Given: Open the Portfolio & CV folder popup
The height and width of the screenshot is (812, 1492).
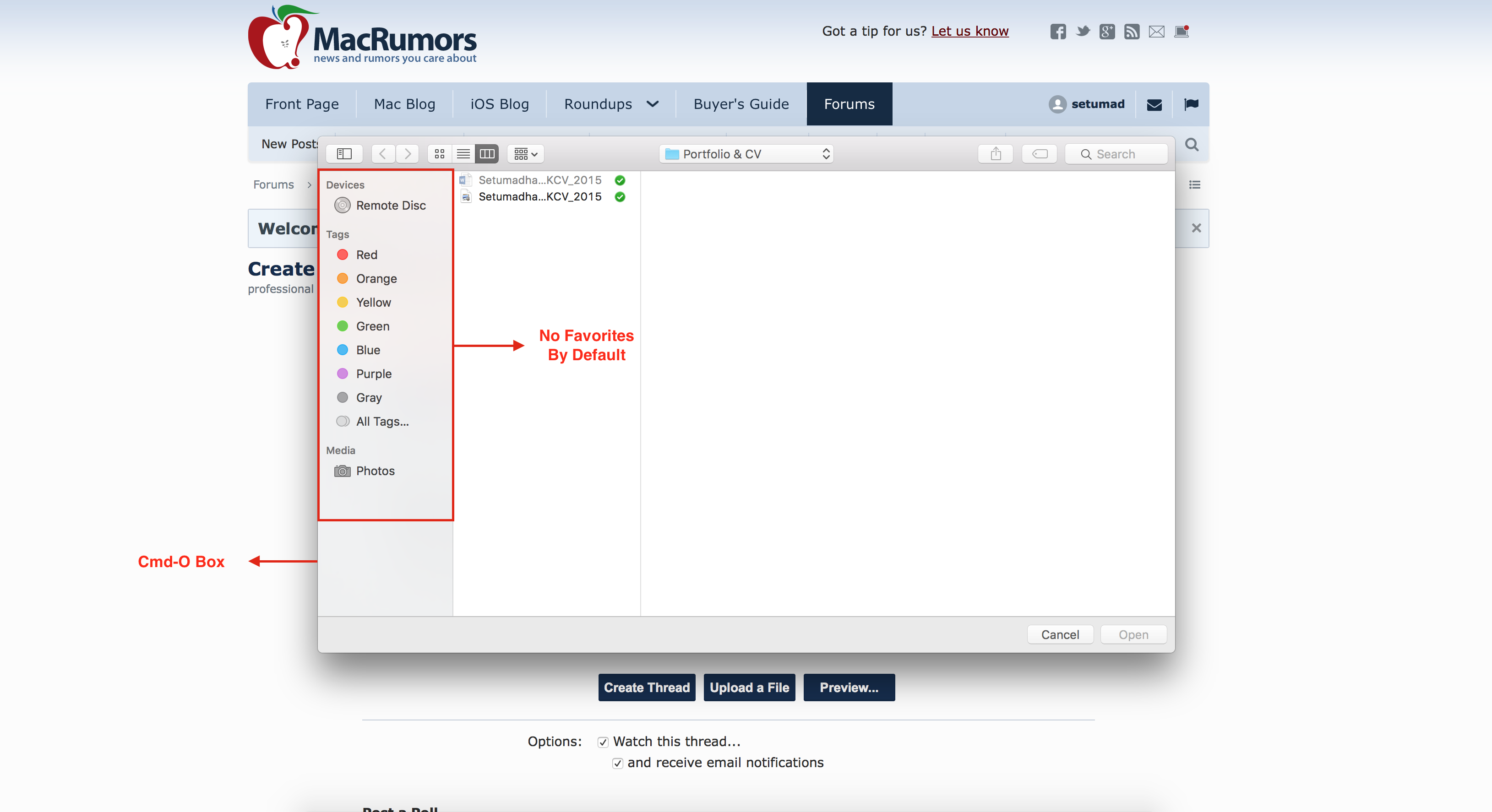Looking at the screenshot, I should (x=746, y=154).
